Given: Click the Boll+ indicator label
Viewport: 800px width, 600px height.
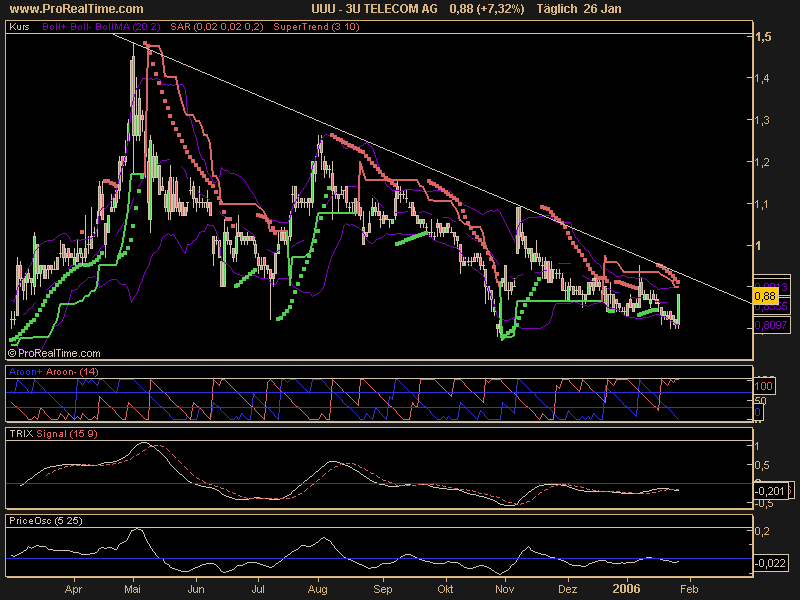Looking at the screenshot, I should (x=55, y=27).
